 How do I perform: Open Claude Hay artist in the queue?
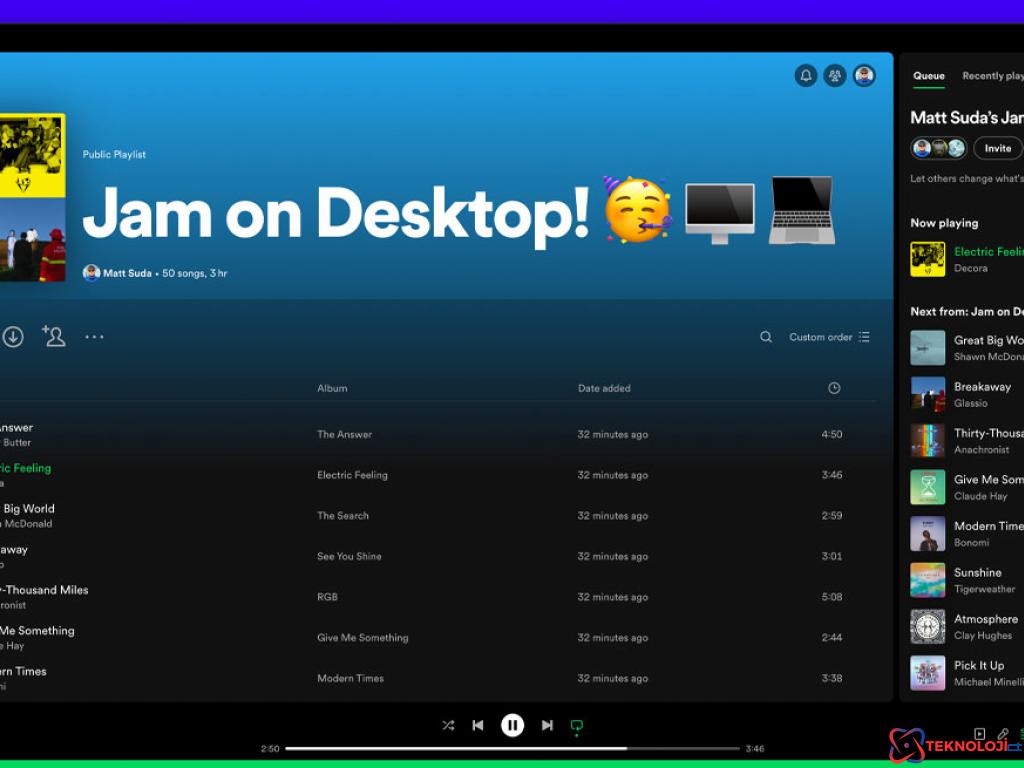[980, 496]
